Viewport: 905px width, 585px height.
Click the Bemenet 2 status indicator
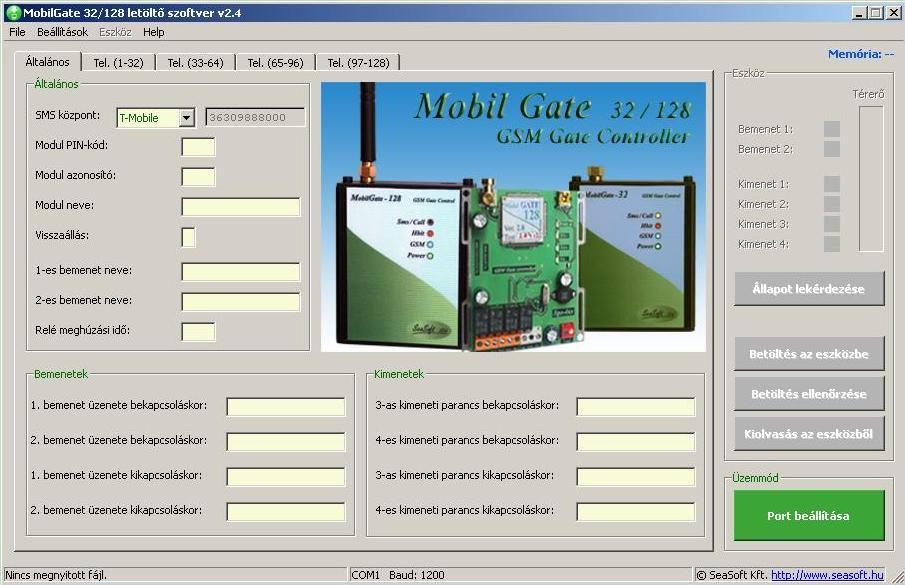tap(832, 149)
